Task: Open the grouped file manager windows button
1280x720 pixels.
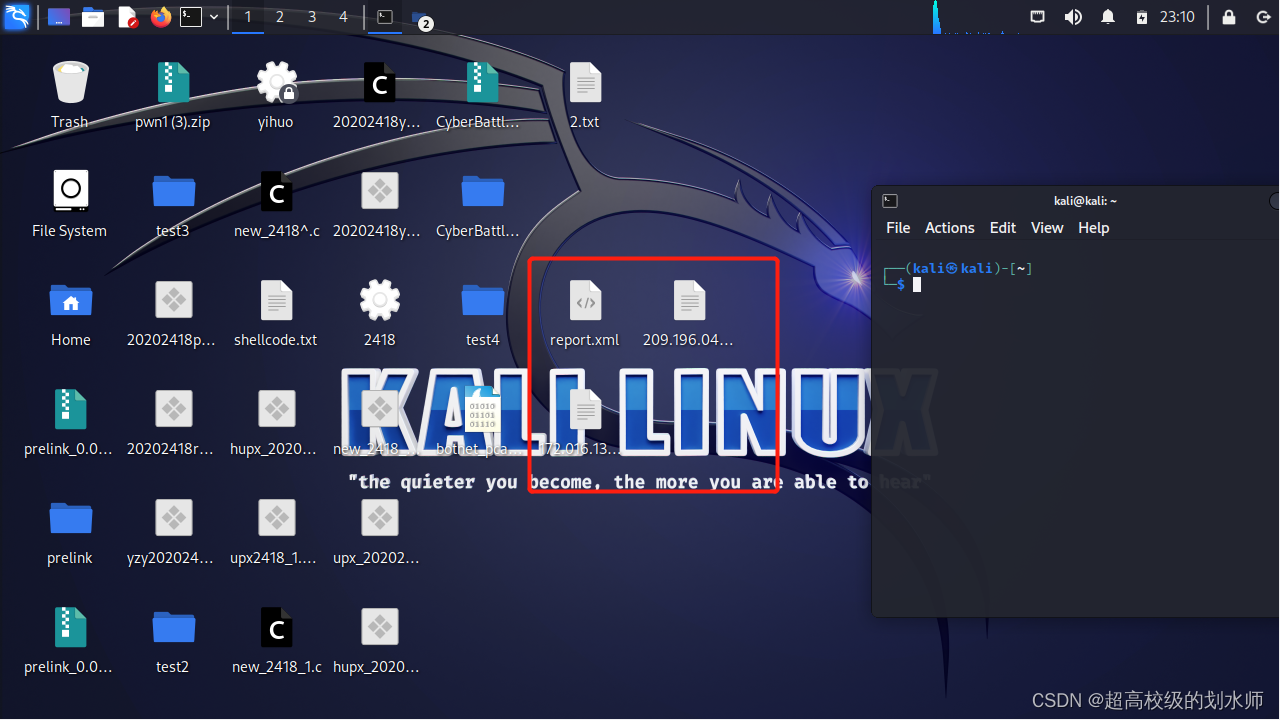Action: [x=421, y=18]
